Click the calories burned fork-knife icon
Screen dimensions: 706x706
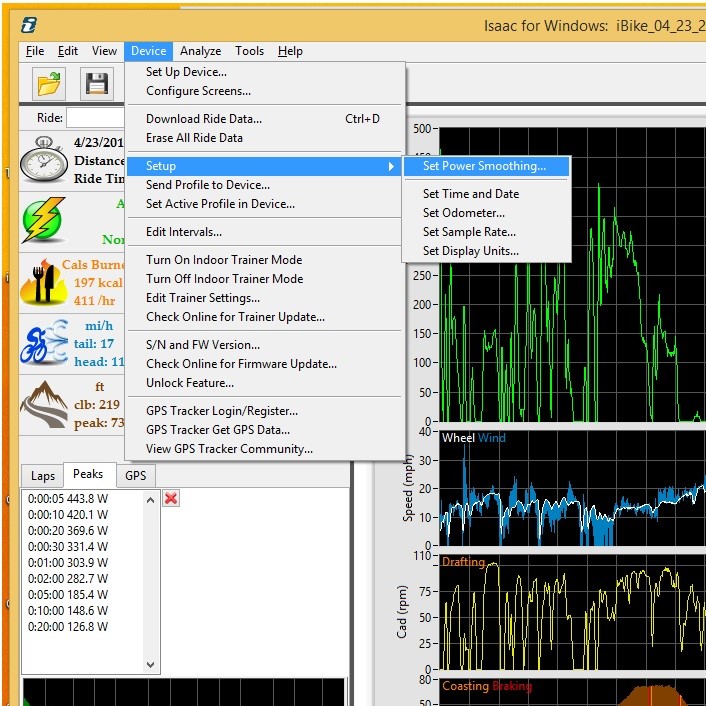pyautogui.click(x=42, y=284)
